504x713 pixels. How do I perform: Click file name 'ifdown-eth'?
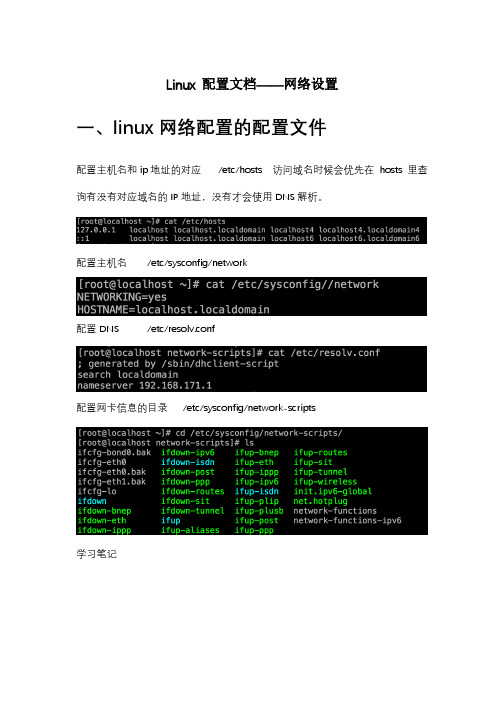click(x=101, y=520)
